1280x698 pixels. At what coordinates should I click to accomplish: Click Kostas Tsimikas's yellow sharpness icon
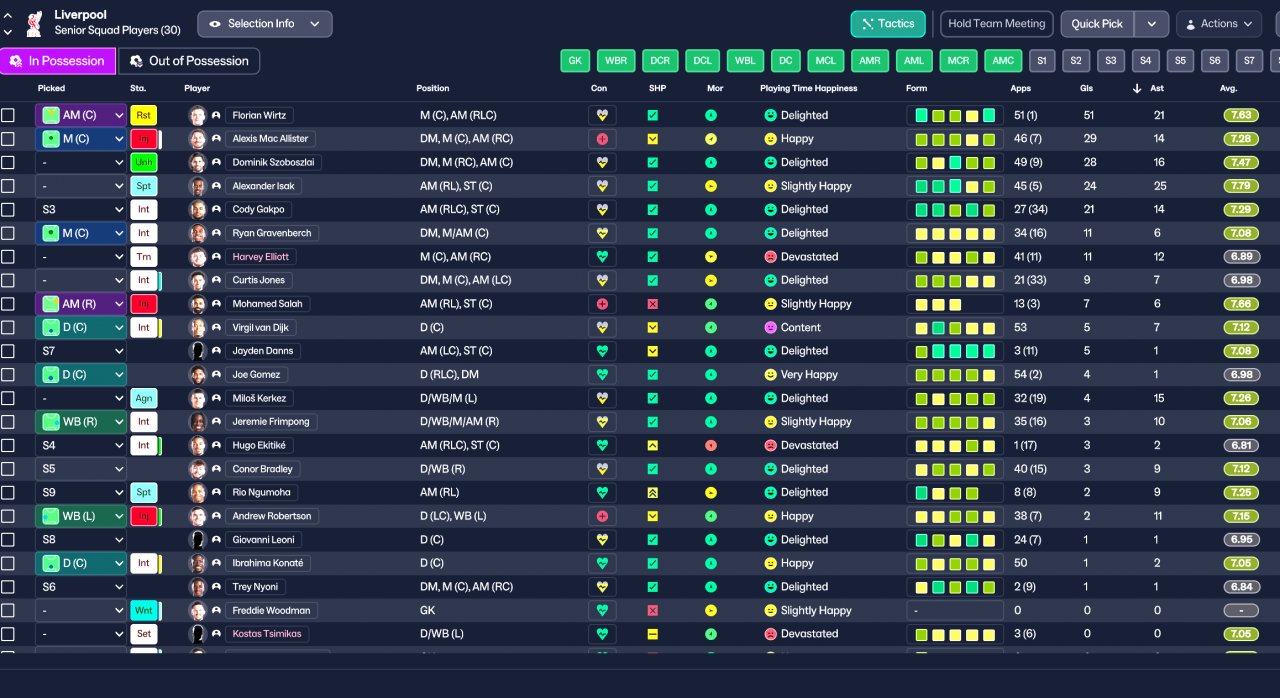pyautogui.click(x=653, y=634)
